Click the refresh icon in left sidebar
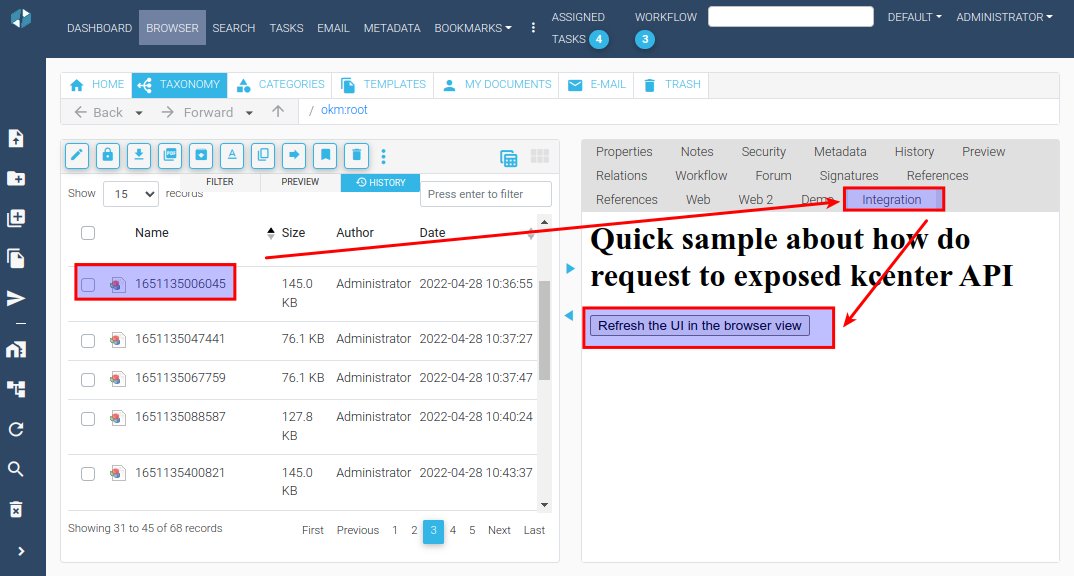 click(16, 429)
